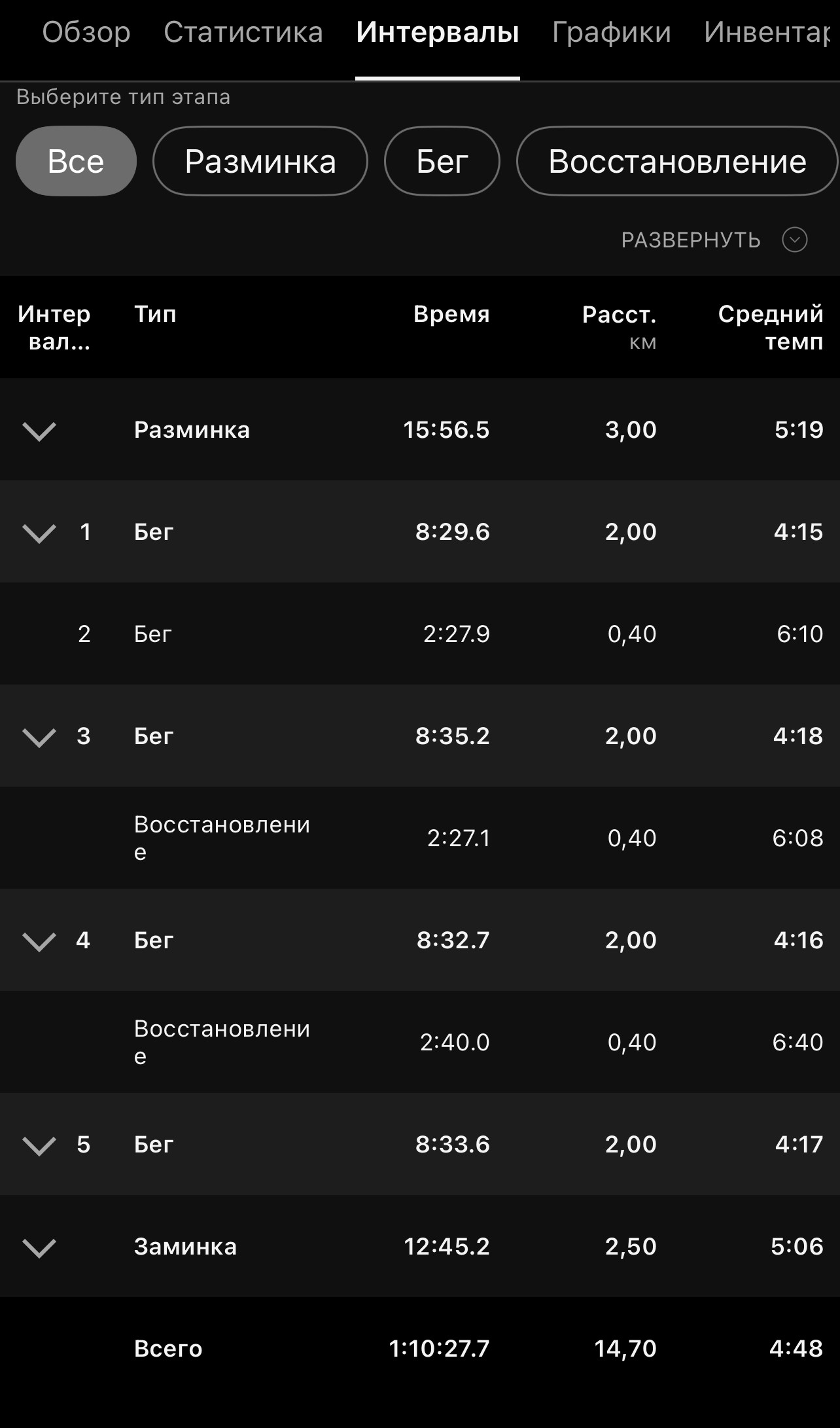
Task: Click the circled arrow next to РАЗВЕРНУТЬ
Action: (x=795, y=240)
